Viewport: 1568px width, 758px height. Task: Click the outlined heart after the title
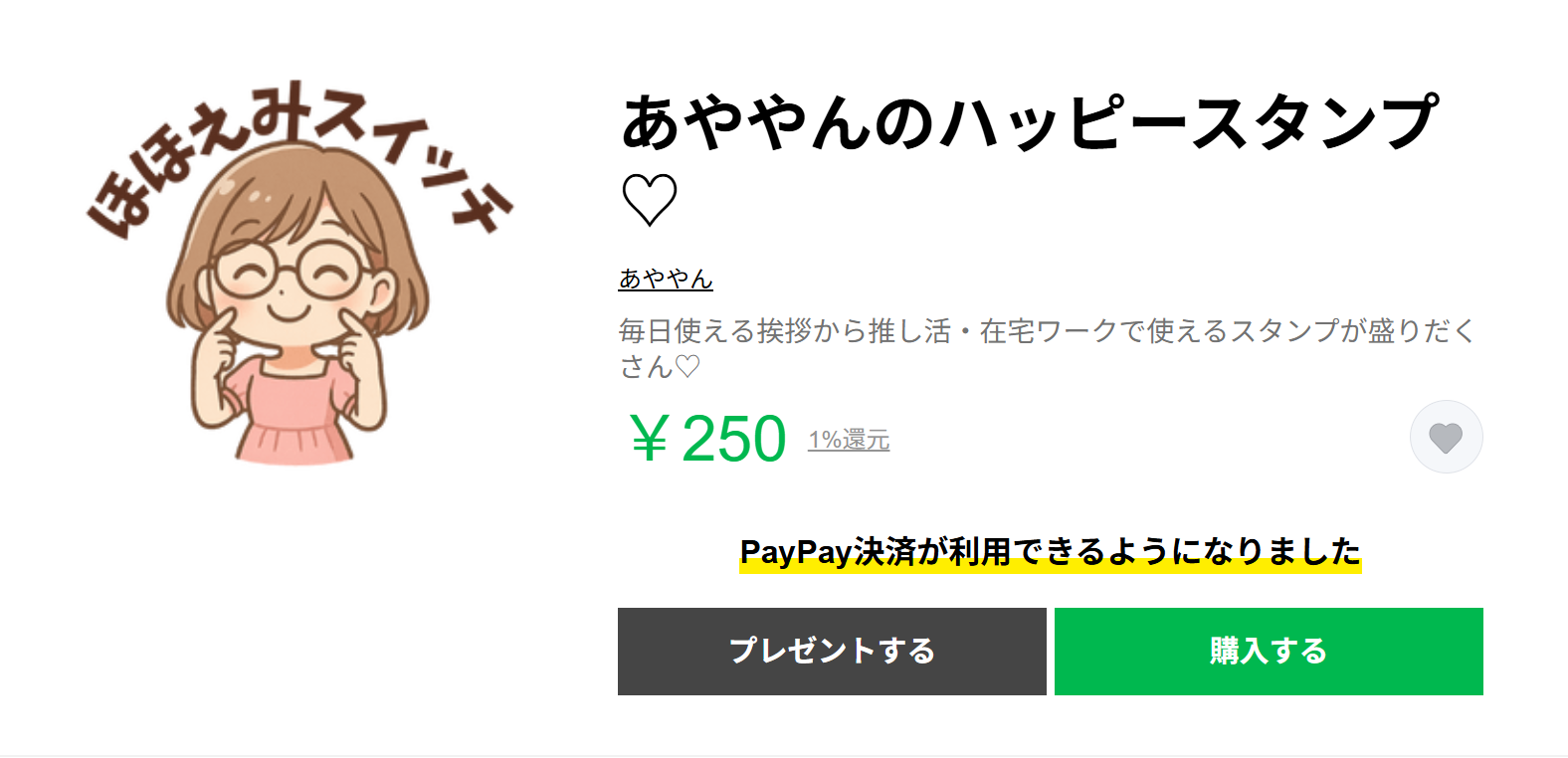(650, 200)
